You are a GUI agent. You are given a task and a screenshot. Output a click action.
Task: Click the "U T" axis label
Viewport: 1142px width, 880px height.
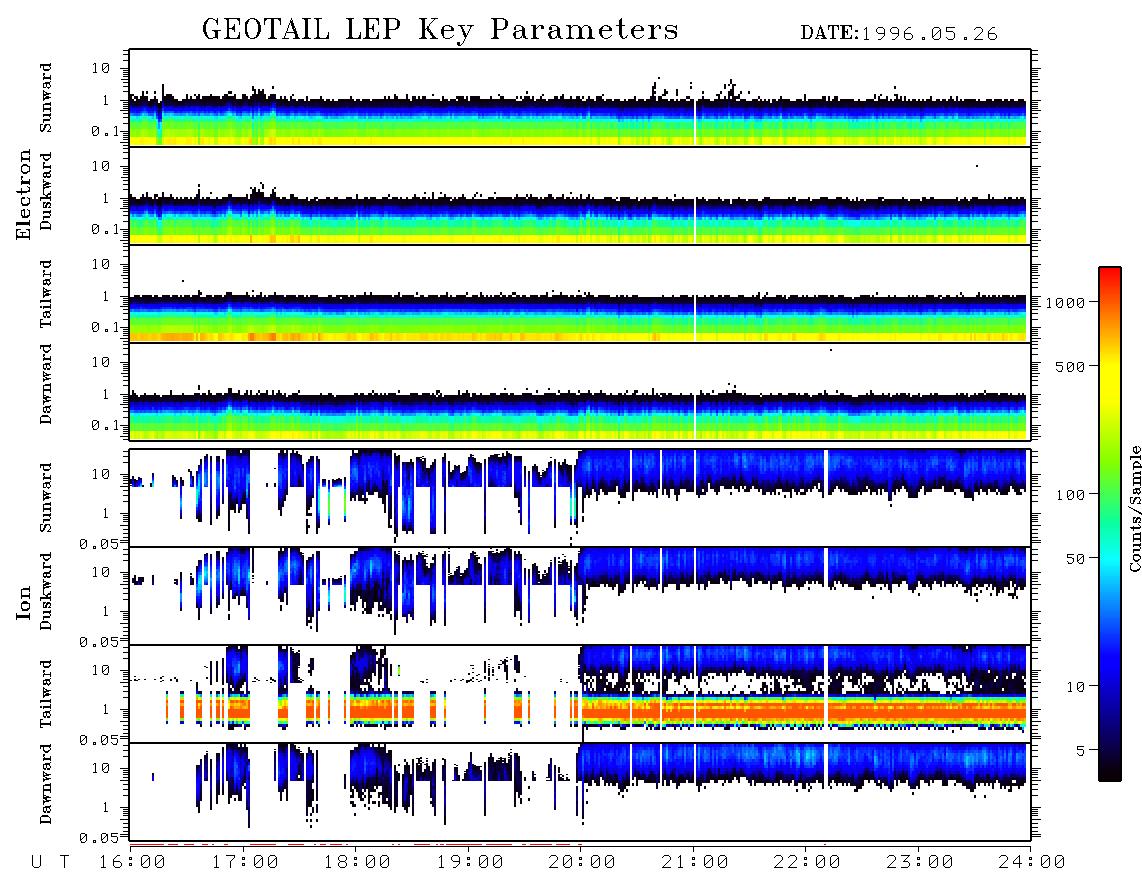[x=51, y=863]
